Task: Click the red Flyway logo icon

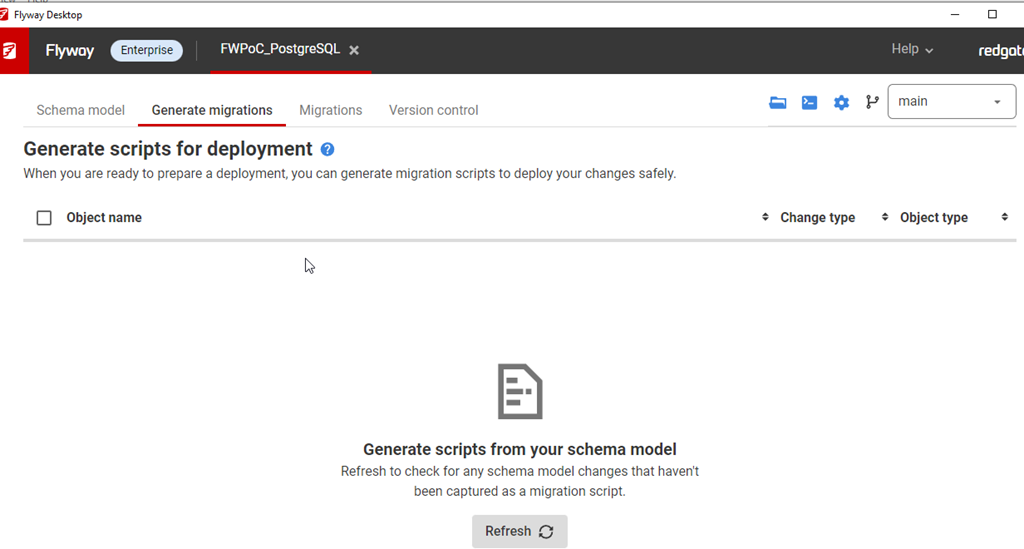Action: pyautogui.click(x=12, y=51)
